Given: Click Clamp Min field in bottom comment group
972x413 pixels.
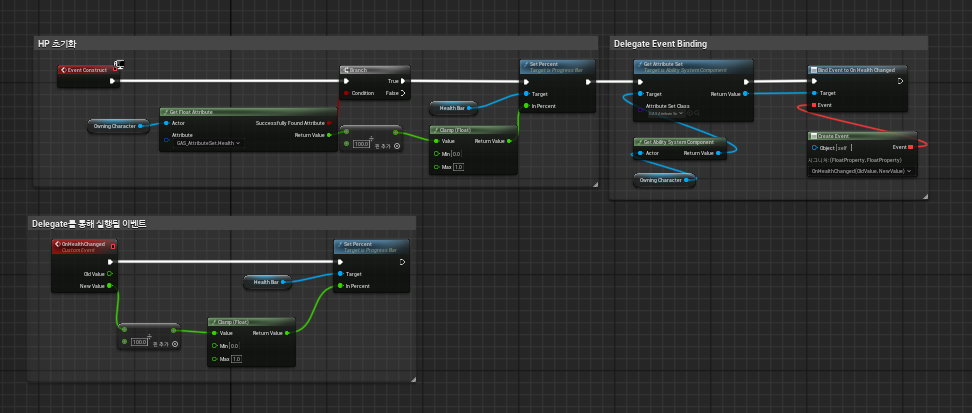Looking at the screenshot, I should (x=235, y=345).
